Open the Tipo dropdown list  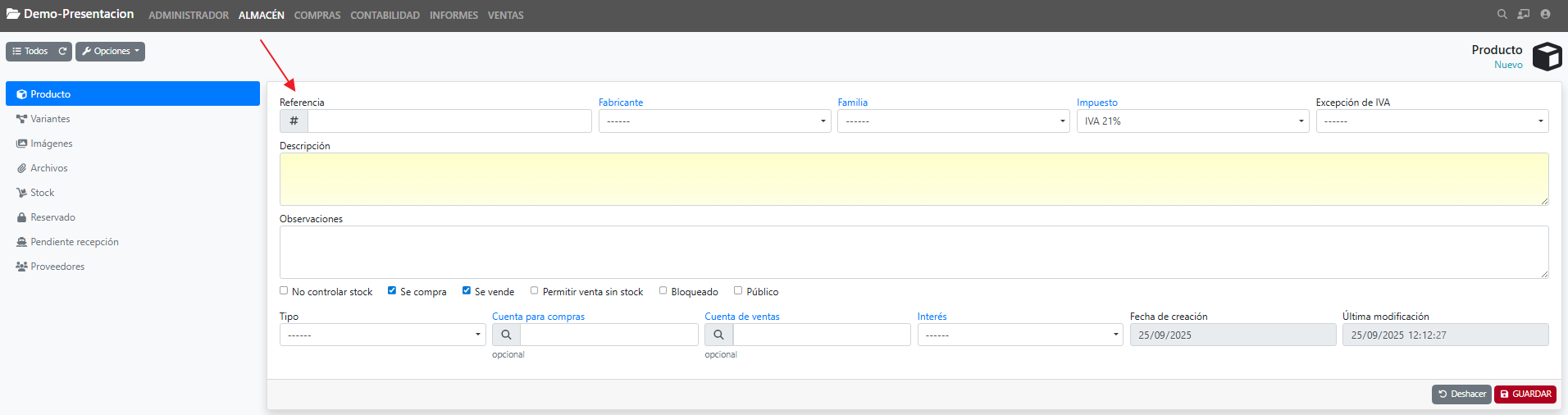pos(382,335)
